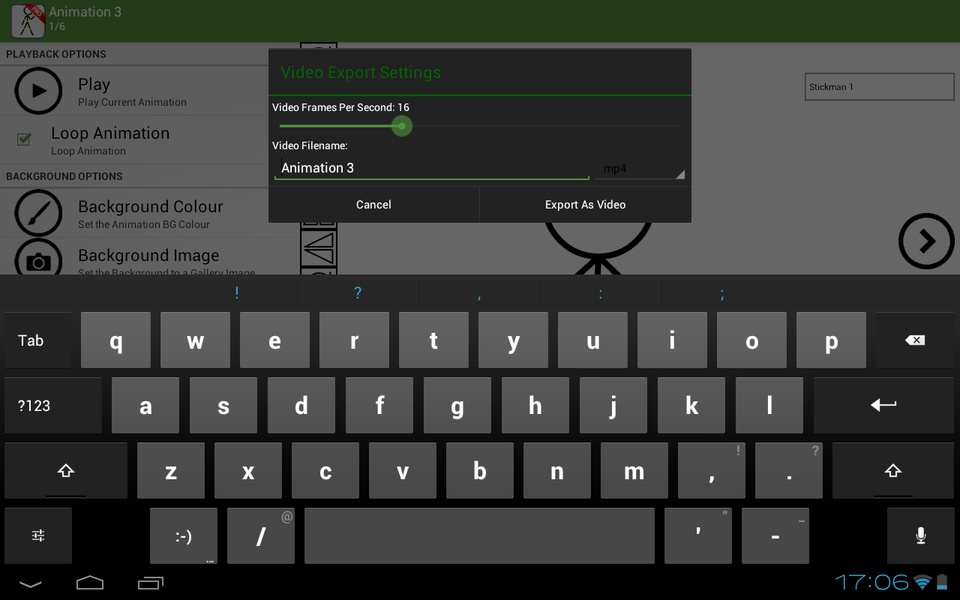Tap the Tab key
This screenshot has width=960, height=600.
(38, 340)
